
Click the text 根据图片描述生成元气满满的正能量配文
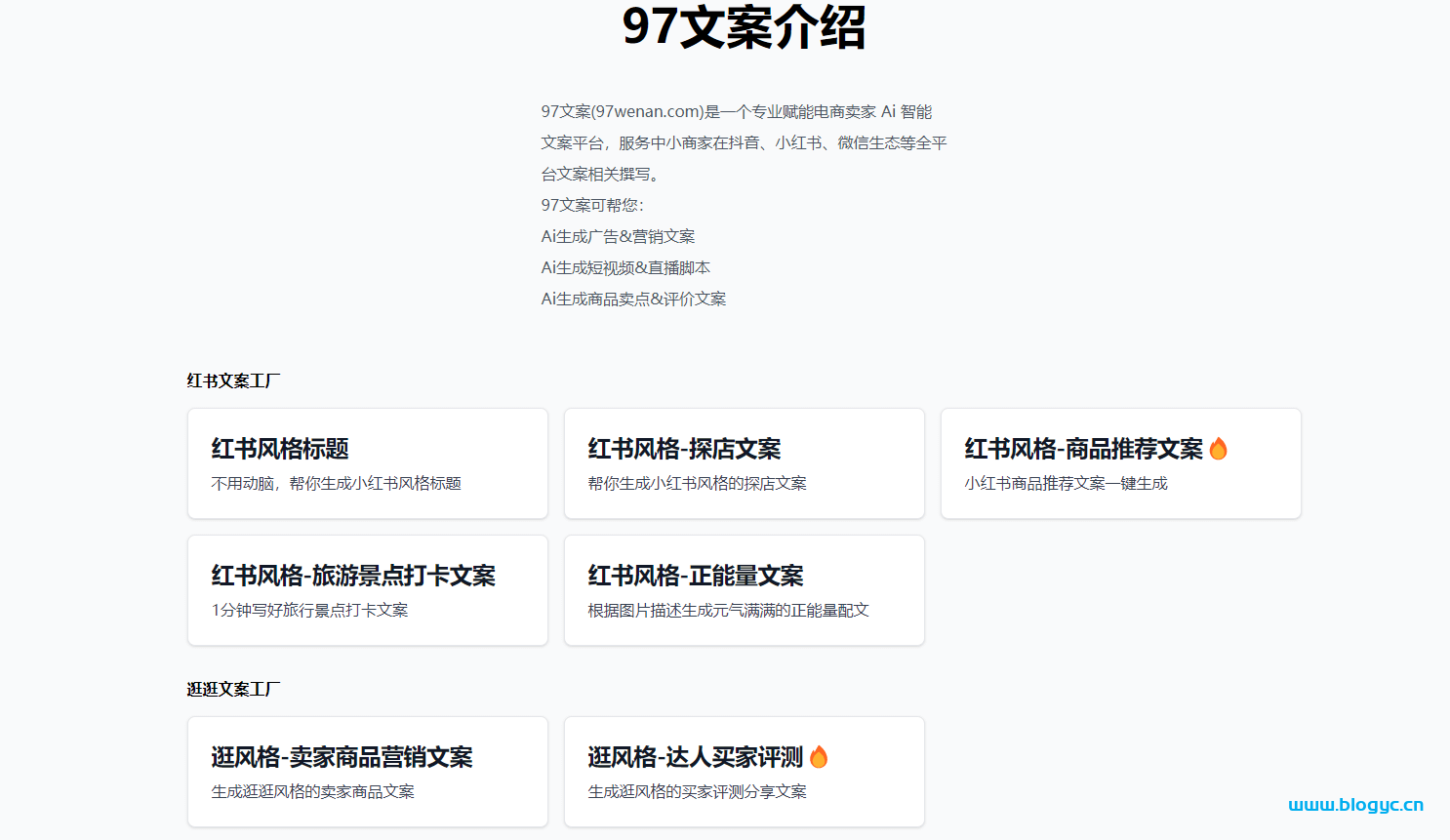(x=728, y=610)
